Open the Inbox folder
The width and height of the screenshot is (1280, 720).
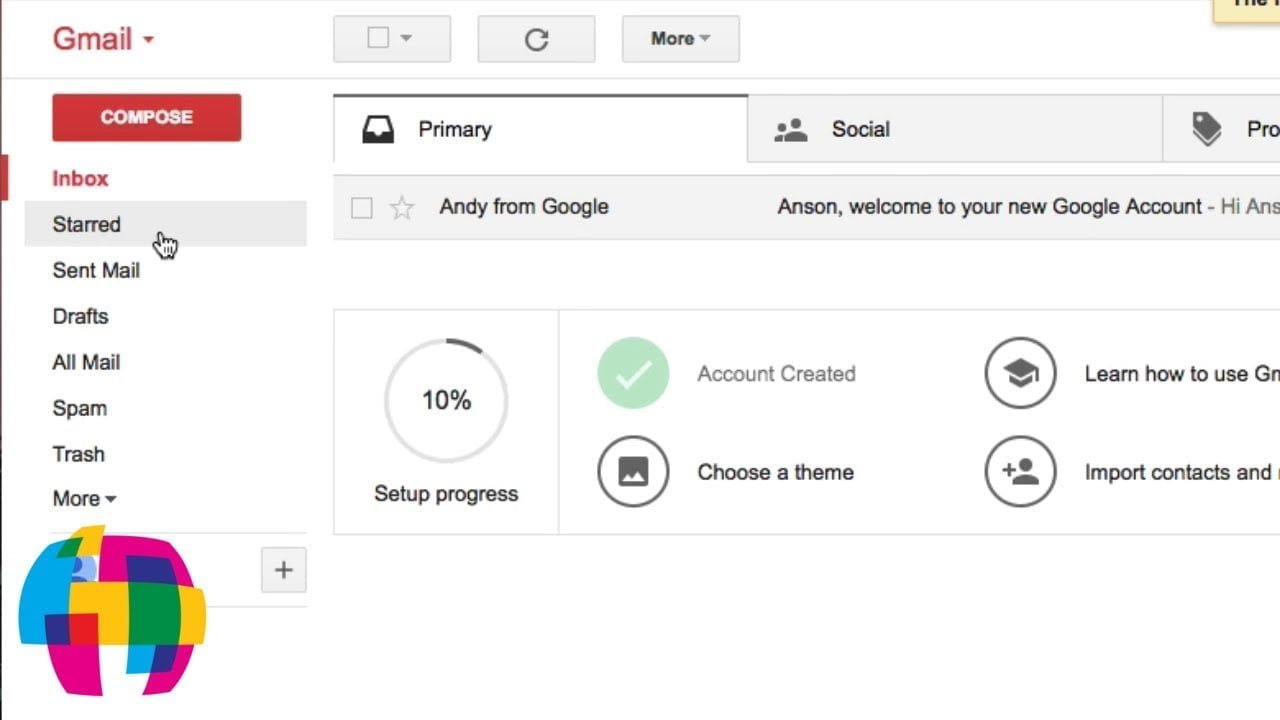pos(80,178)
